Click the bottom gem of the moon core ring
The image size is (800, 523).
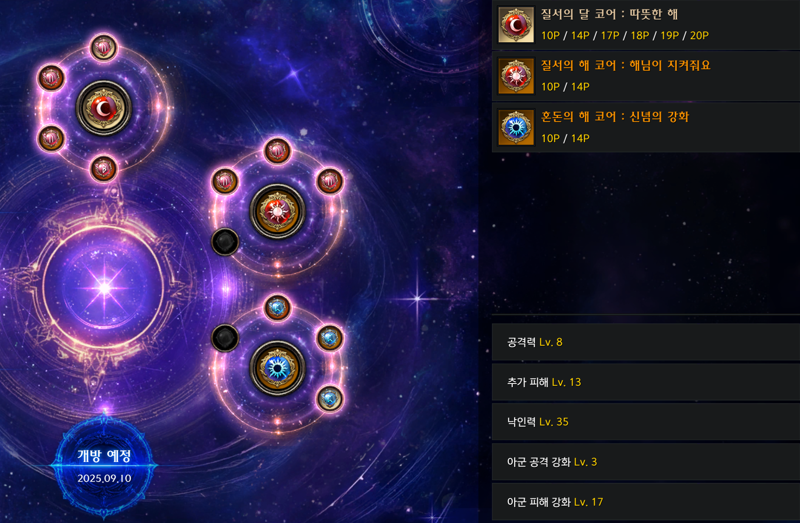point(104,168)
